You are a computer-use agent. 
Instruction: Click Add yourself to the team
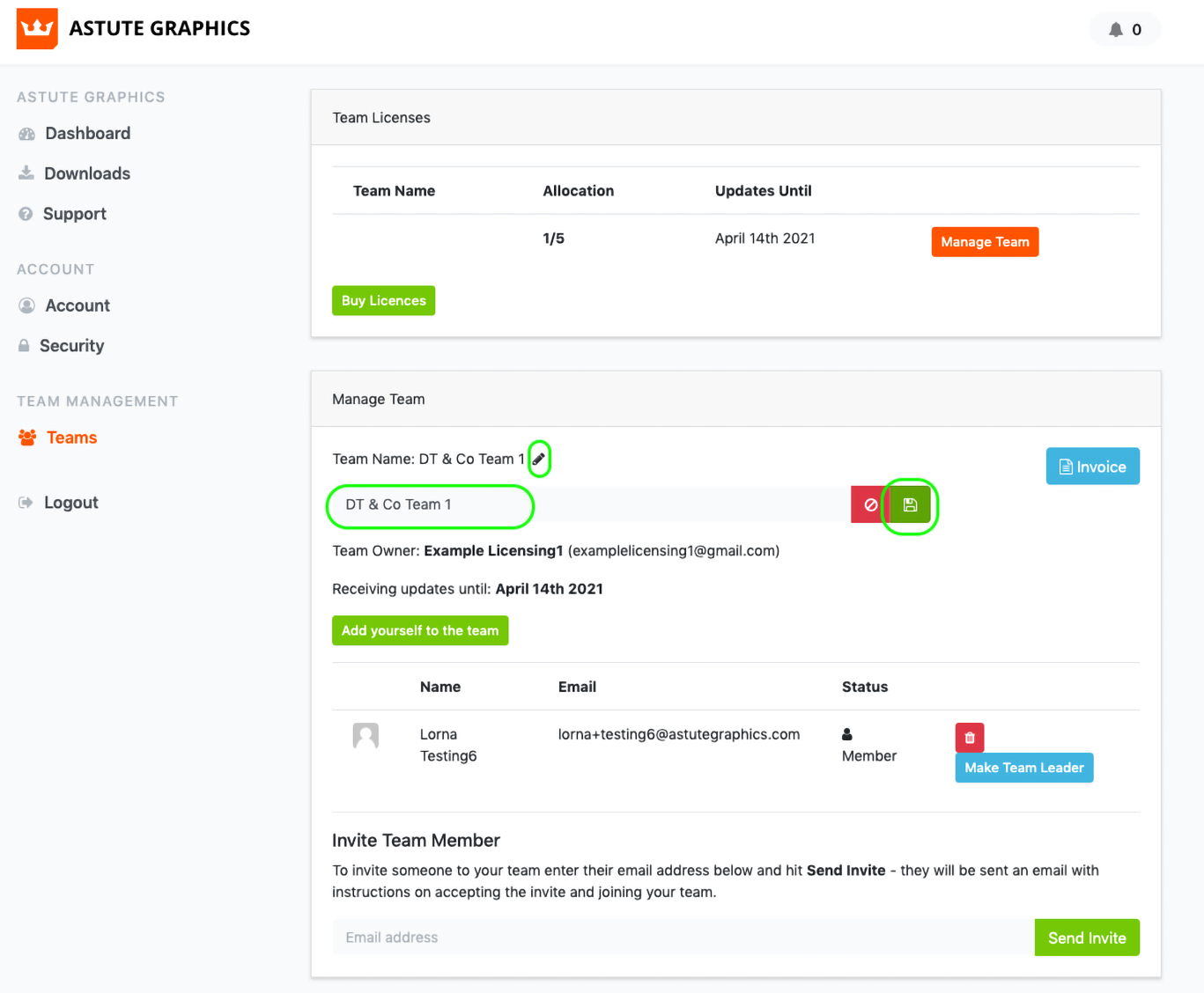(420, 631)
